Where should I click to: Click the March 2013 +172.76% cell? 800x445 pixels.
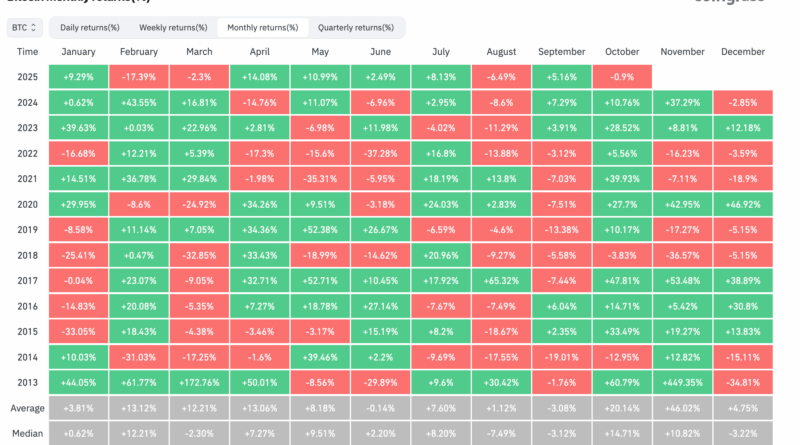[199, 383]
